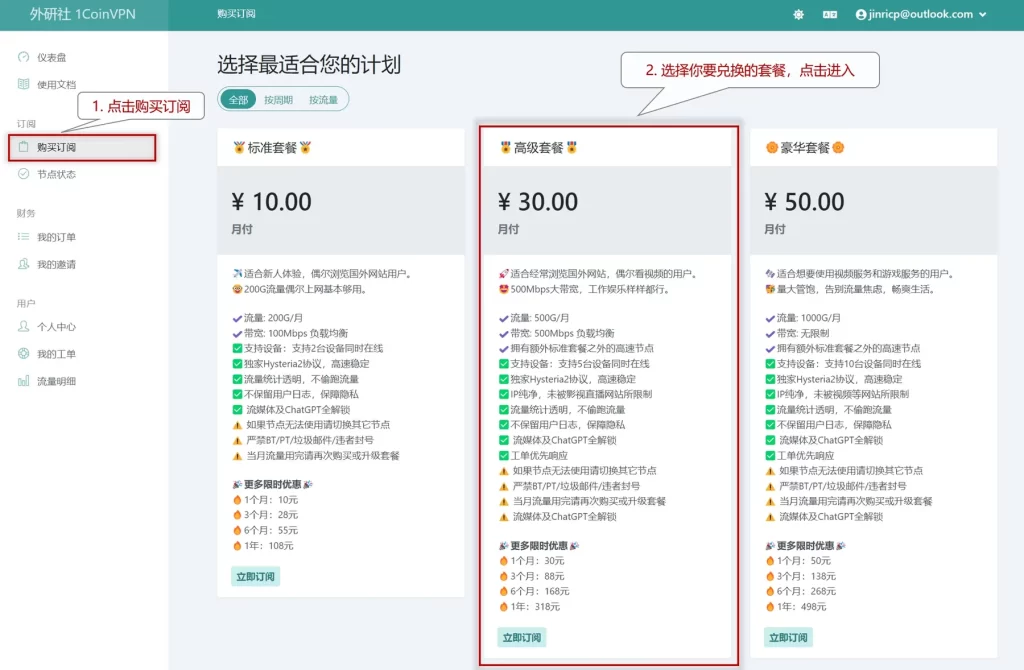
Task: Click the language translation icon
Action: click(x=830, y=14)
